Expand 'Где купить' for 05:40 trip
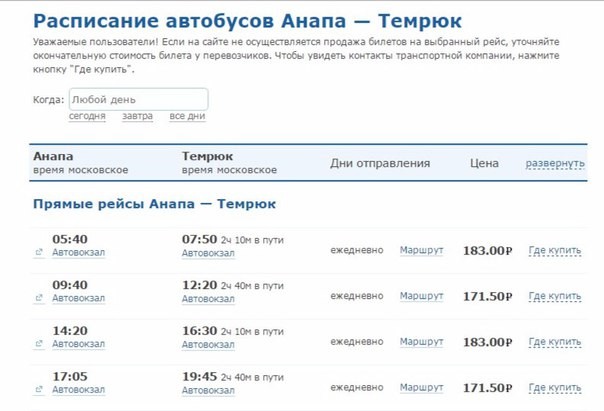 point(555,250)
